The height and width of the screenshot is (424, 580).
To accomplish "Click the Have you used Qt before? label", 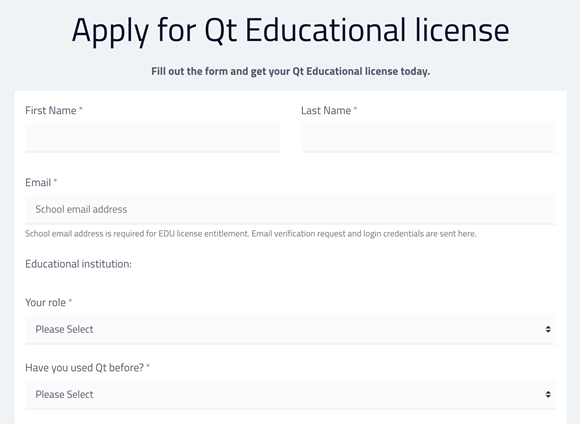I will tap(84, 368).
